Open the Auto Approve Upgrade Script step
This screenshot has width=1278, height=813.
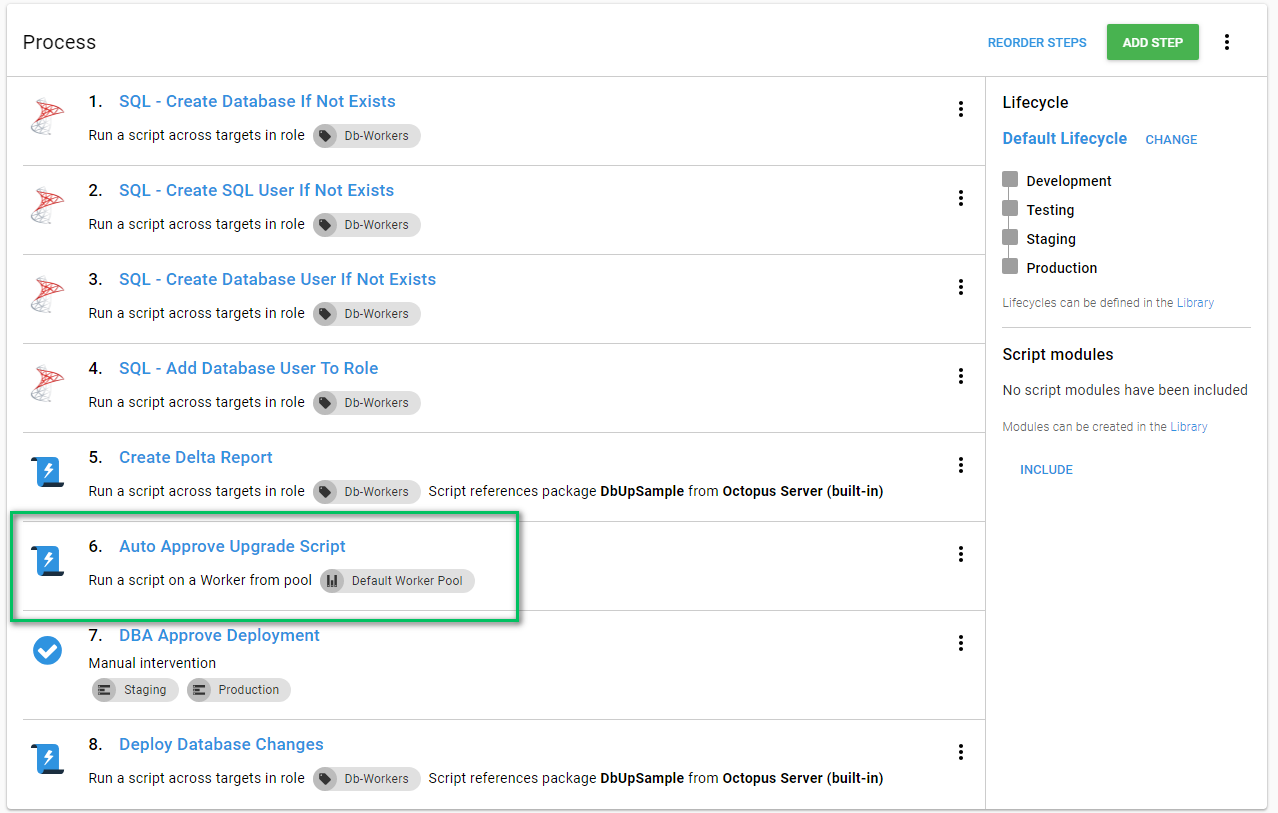pos(232,546)
